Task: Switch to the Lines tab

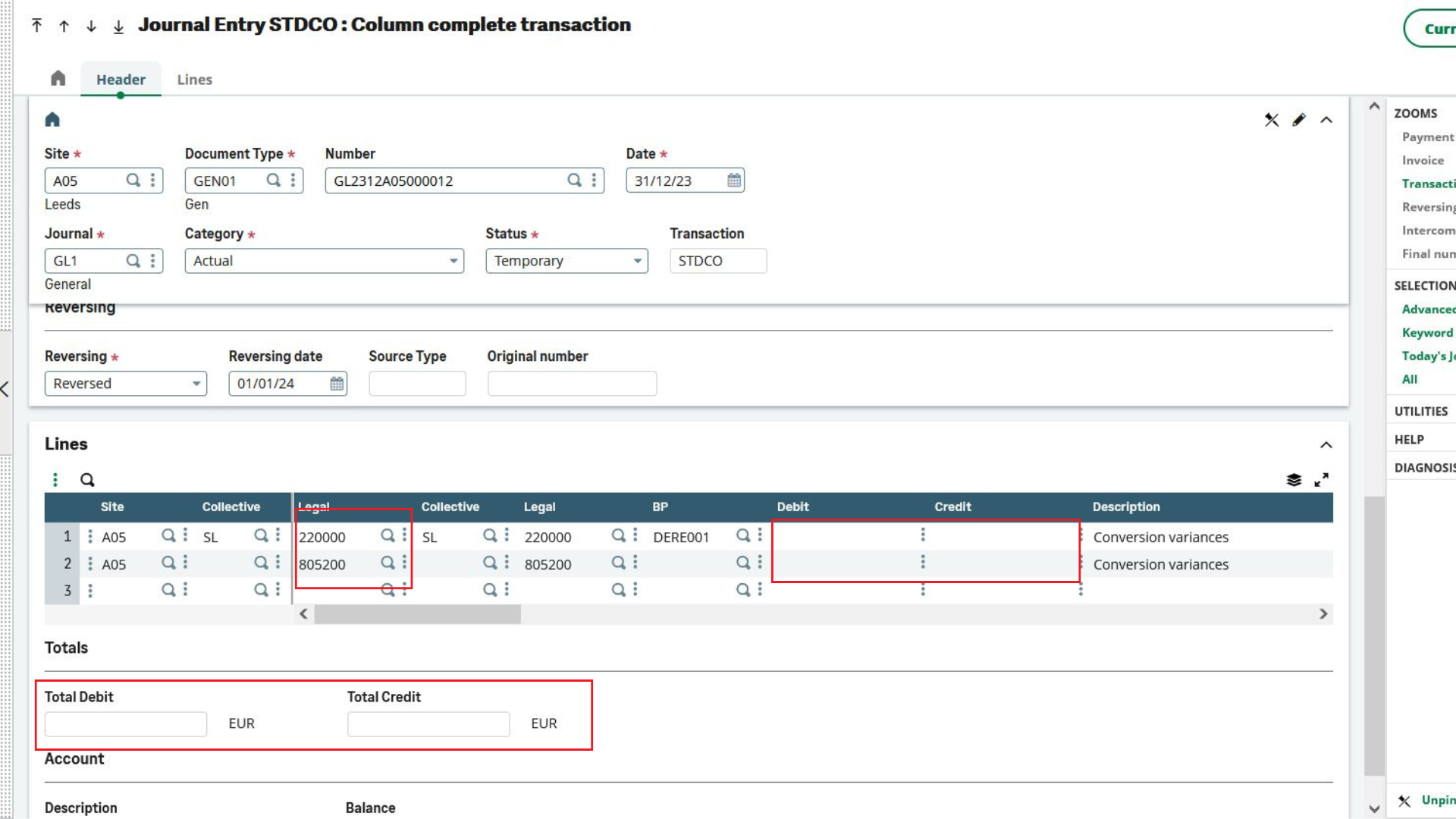Action: tap(194, 80)
